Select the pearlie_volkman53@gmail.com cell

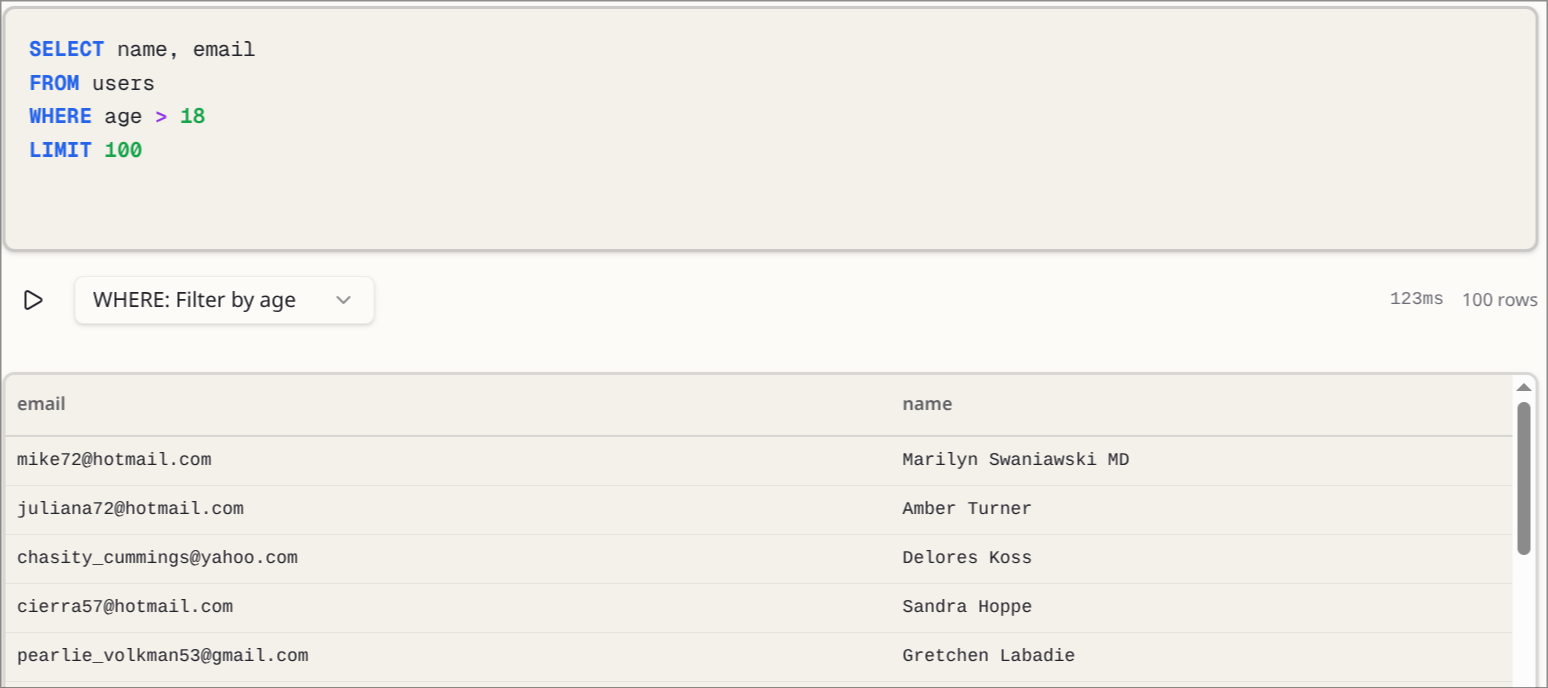[x=162, y=656]
